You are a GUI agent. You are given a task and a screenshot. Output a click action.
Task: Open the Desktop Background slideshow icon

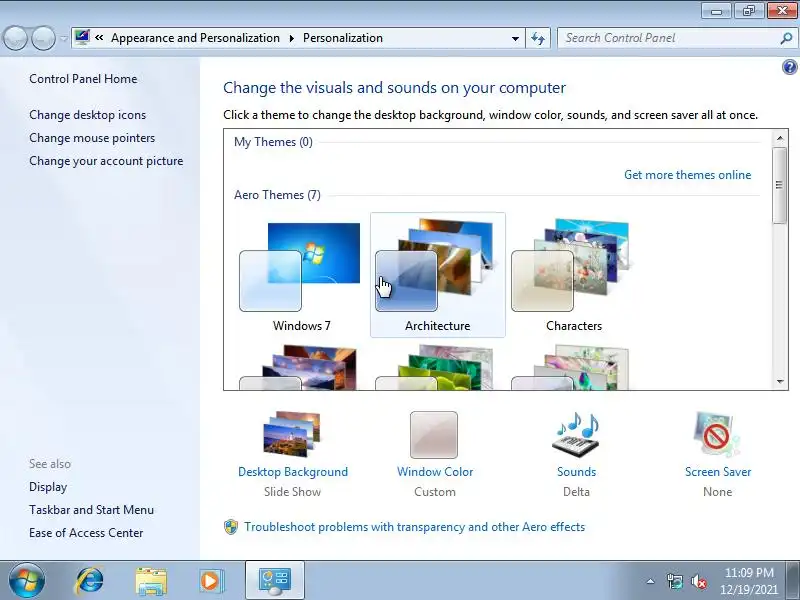tap(292, 434)
